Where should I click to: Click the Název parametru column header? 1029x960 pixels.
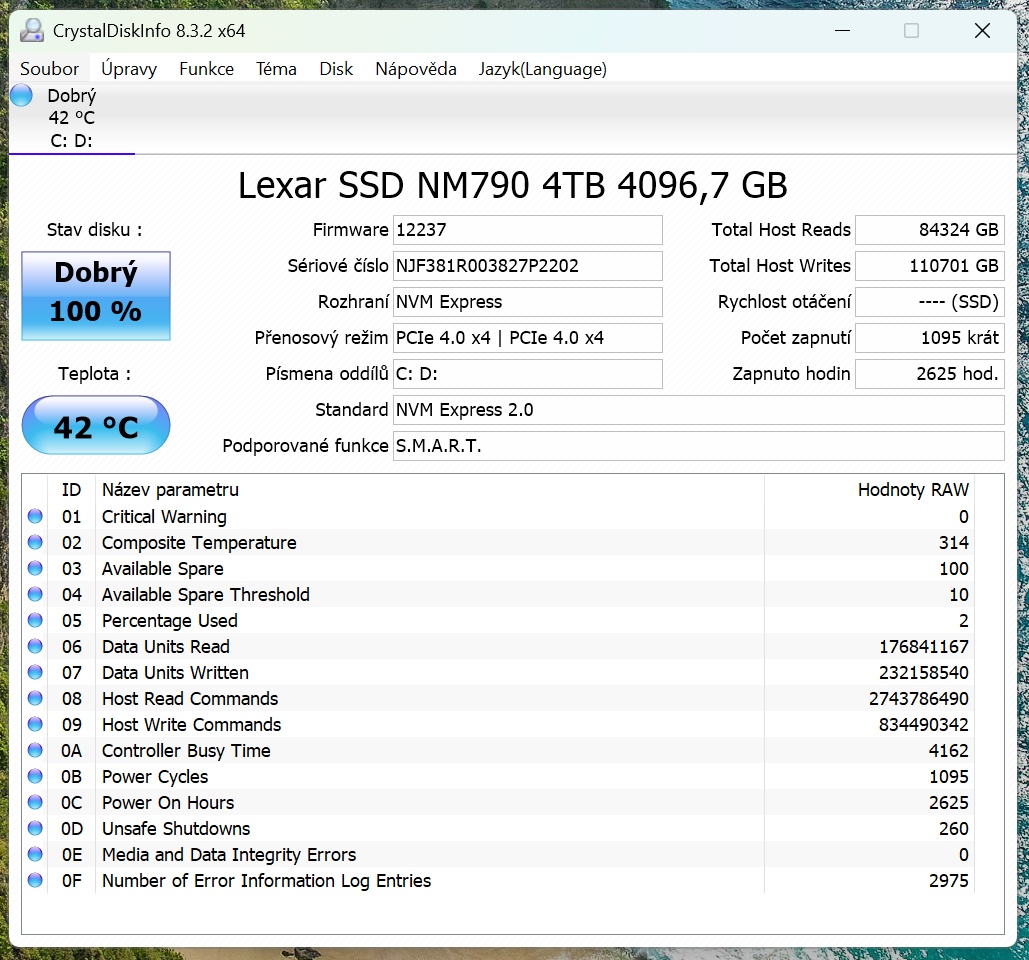tap(170, 490)
